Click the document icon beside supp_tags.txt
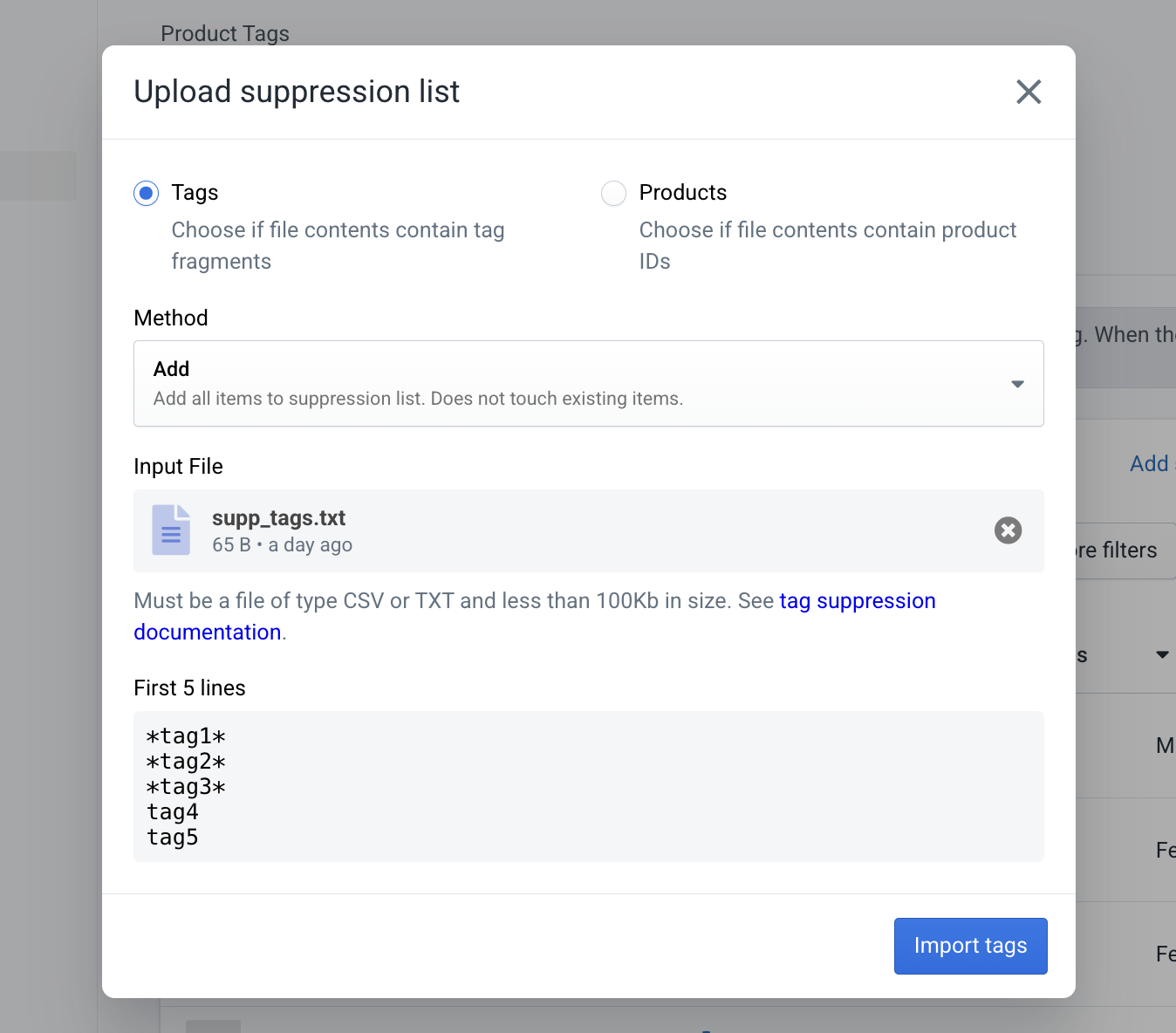 [x=171, y=530]
